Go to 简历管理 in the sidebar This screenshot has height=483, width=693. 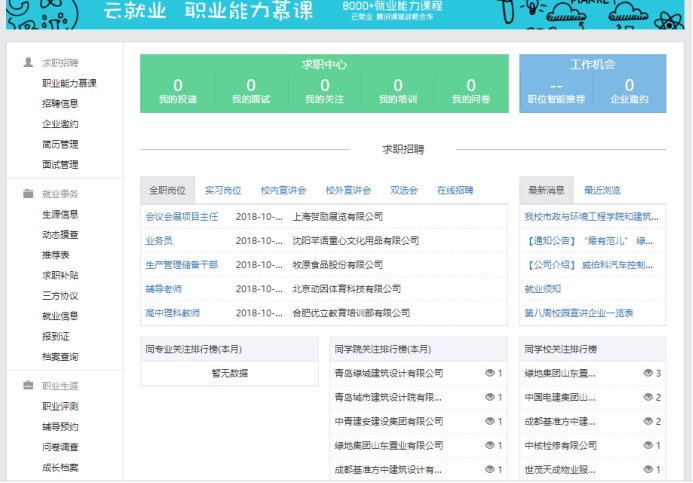pos(60,144)
